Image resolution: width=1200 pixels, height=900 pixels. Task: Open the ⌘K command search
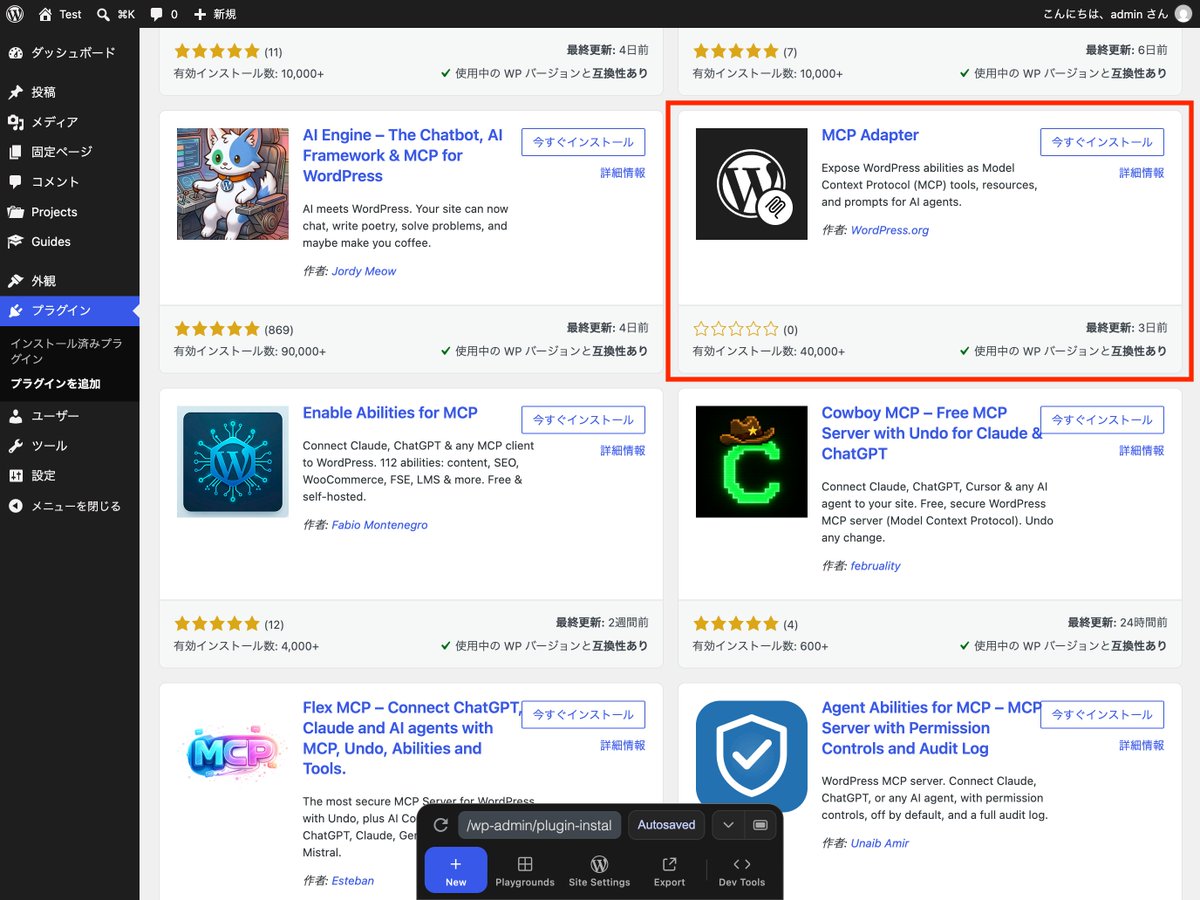pos(116,14)
